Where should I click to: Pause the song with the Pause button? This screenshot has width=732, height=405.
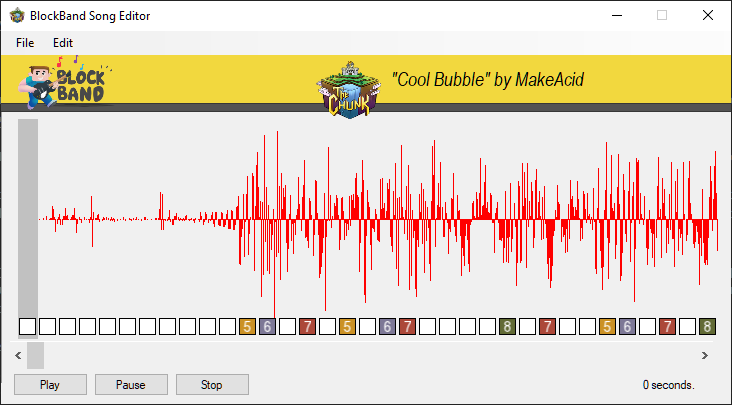(x=131, y=384)
